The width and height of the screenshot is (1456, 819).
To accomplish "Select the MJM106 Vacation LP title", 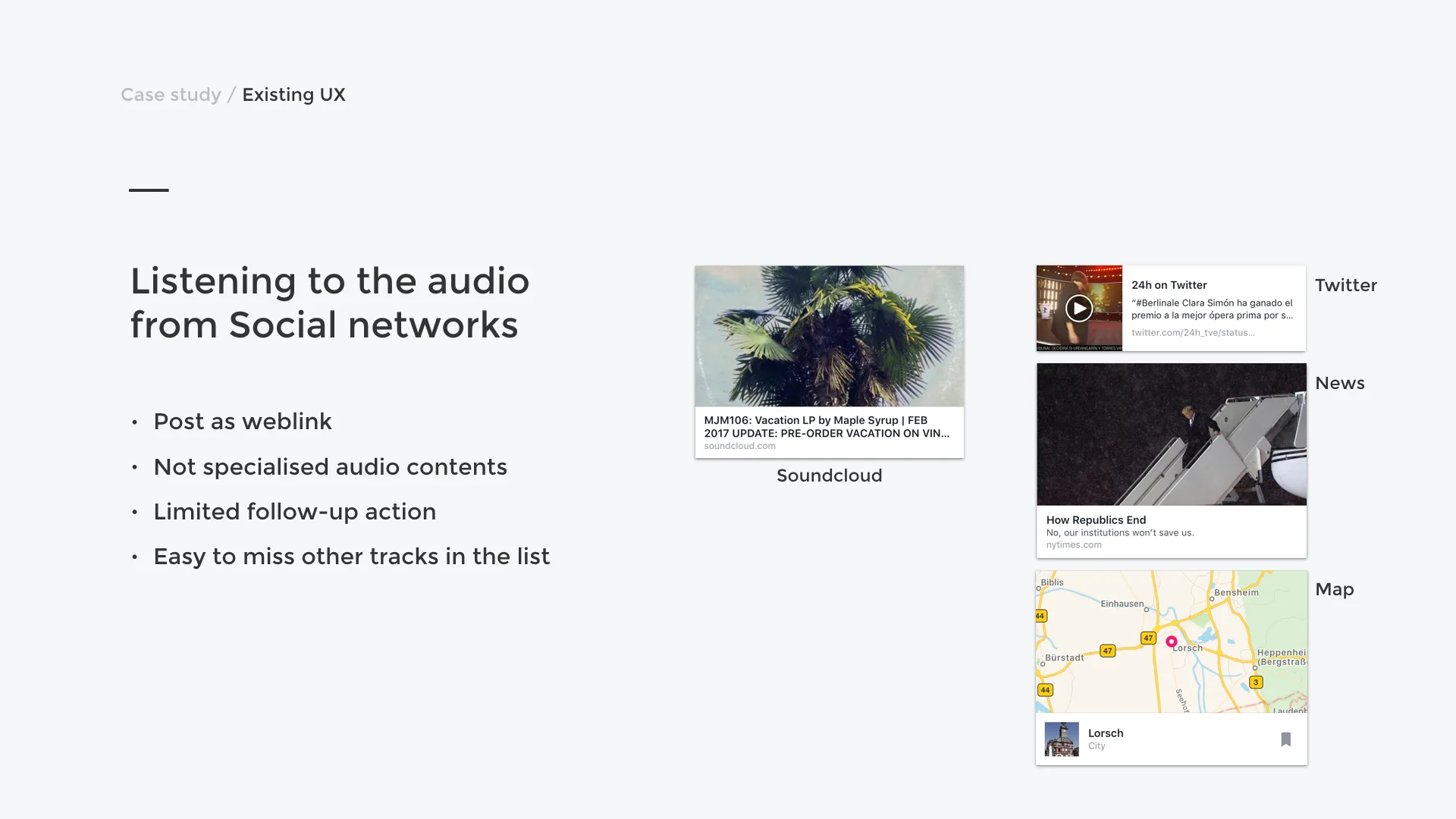I will [827, 427].
